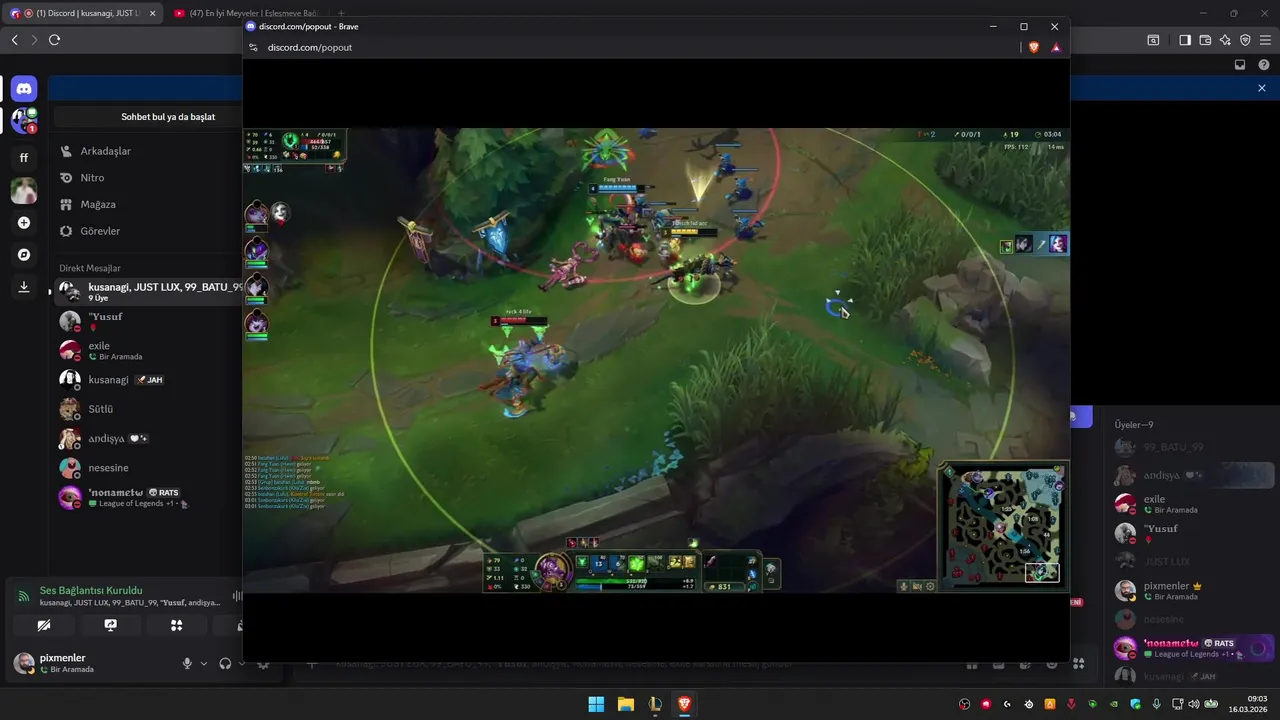The height and width of the screenshot is (720, 1280).
Task: Click the 'Sohbet bul ya da başlat' search box
Action: pyautogui.click(x=148, y=117)
